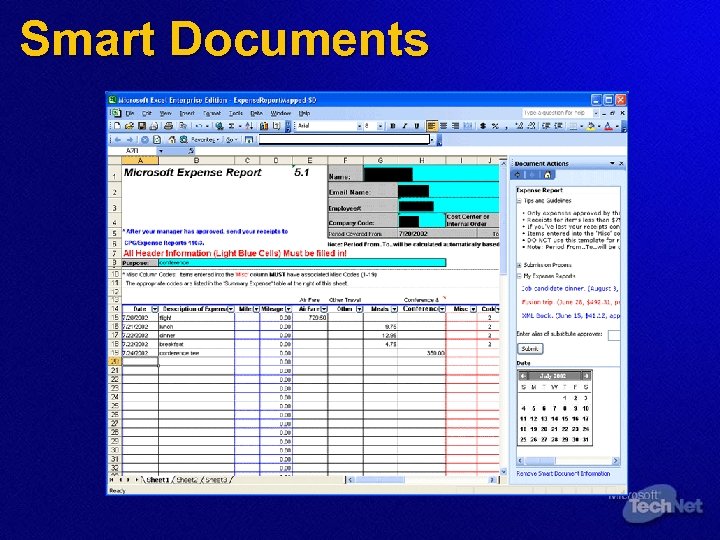Viewport: 720px width, 540px height.
Task: Click the Sort Ascending icon
Action: point(249,126)
